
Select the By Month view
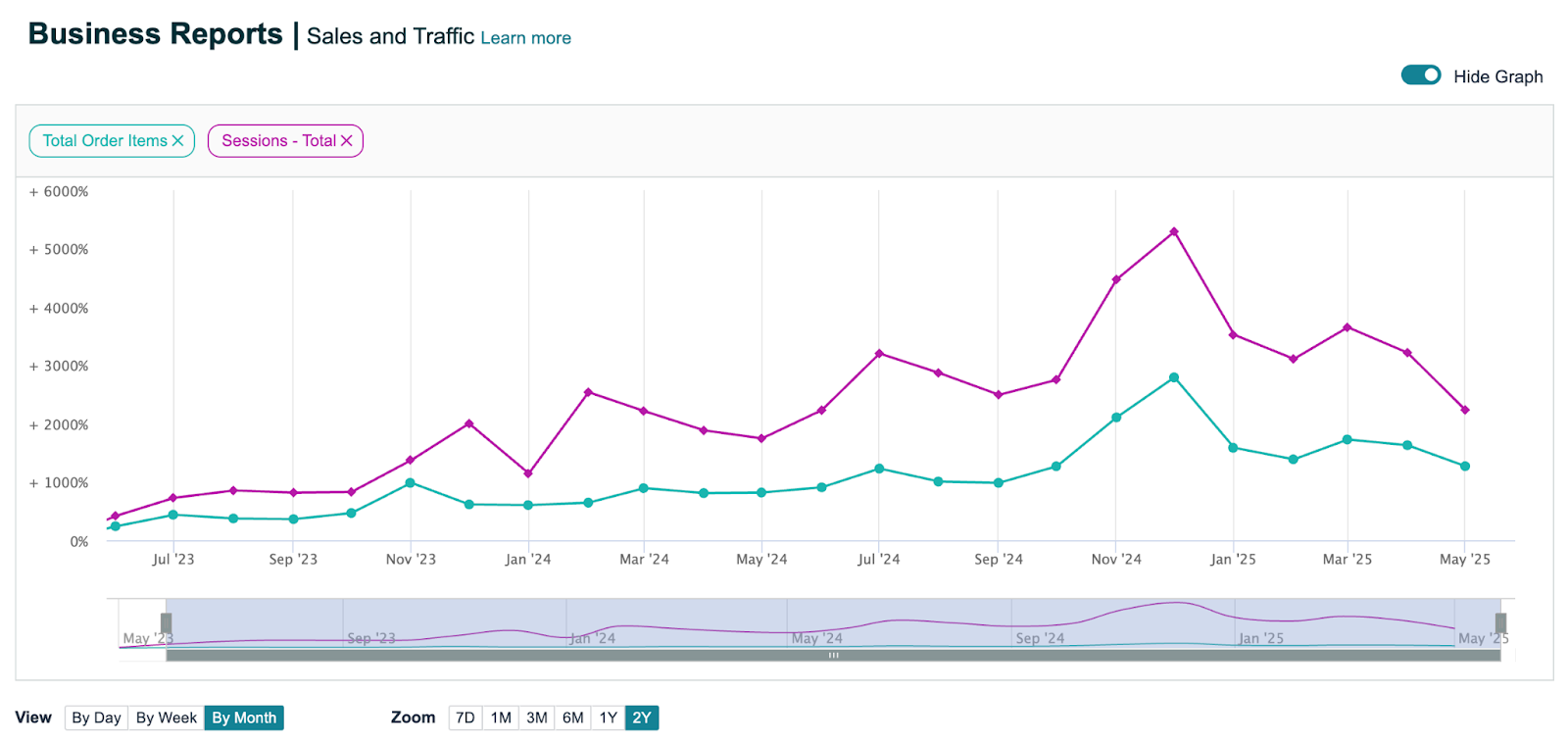[244, 718]
